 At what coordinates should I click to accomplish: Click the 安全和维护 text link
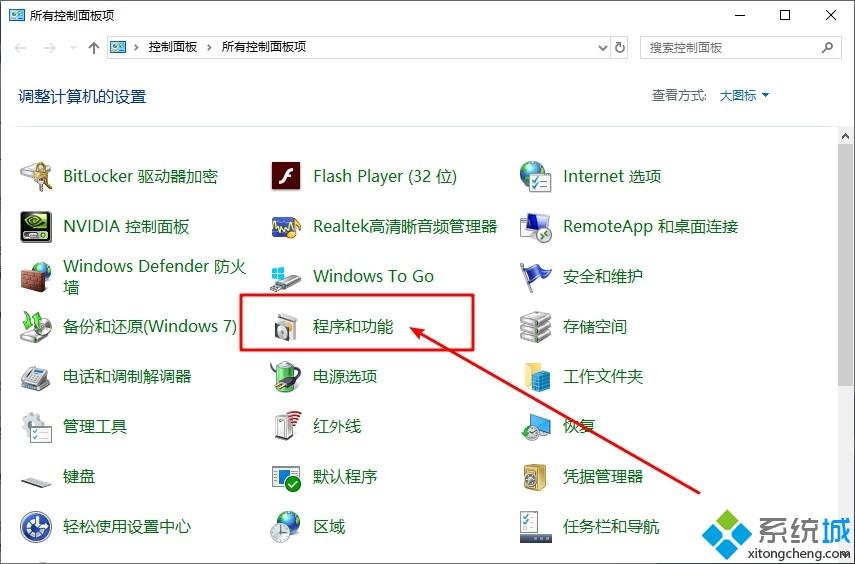pos(603,277)
